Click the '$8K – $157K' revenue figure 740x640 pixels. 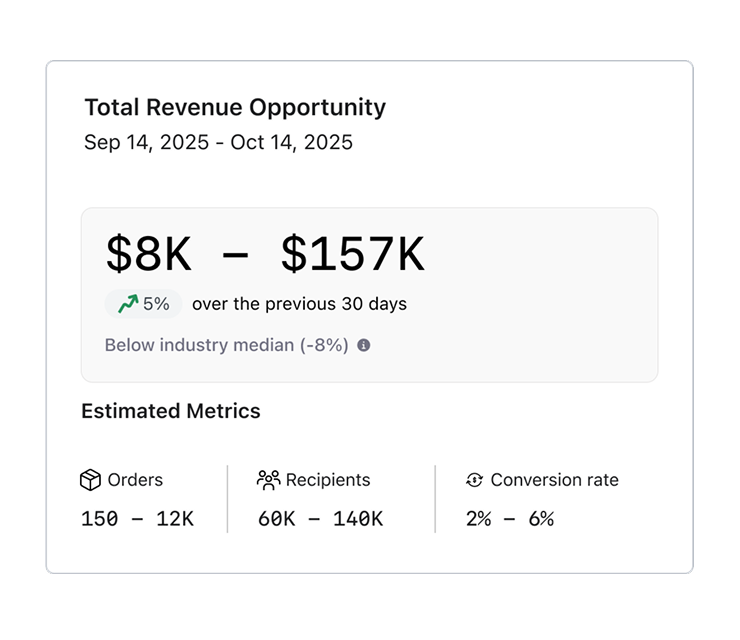265,254
